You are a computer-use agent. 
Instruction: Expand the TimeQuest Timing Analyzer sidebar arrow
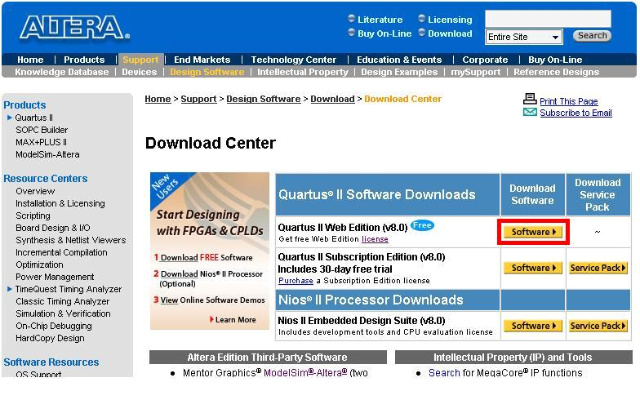coord(9,289)
